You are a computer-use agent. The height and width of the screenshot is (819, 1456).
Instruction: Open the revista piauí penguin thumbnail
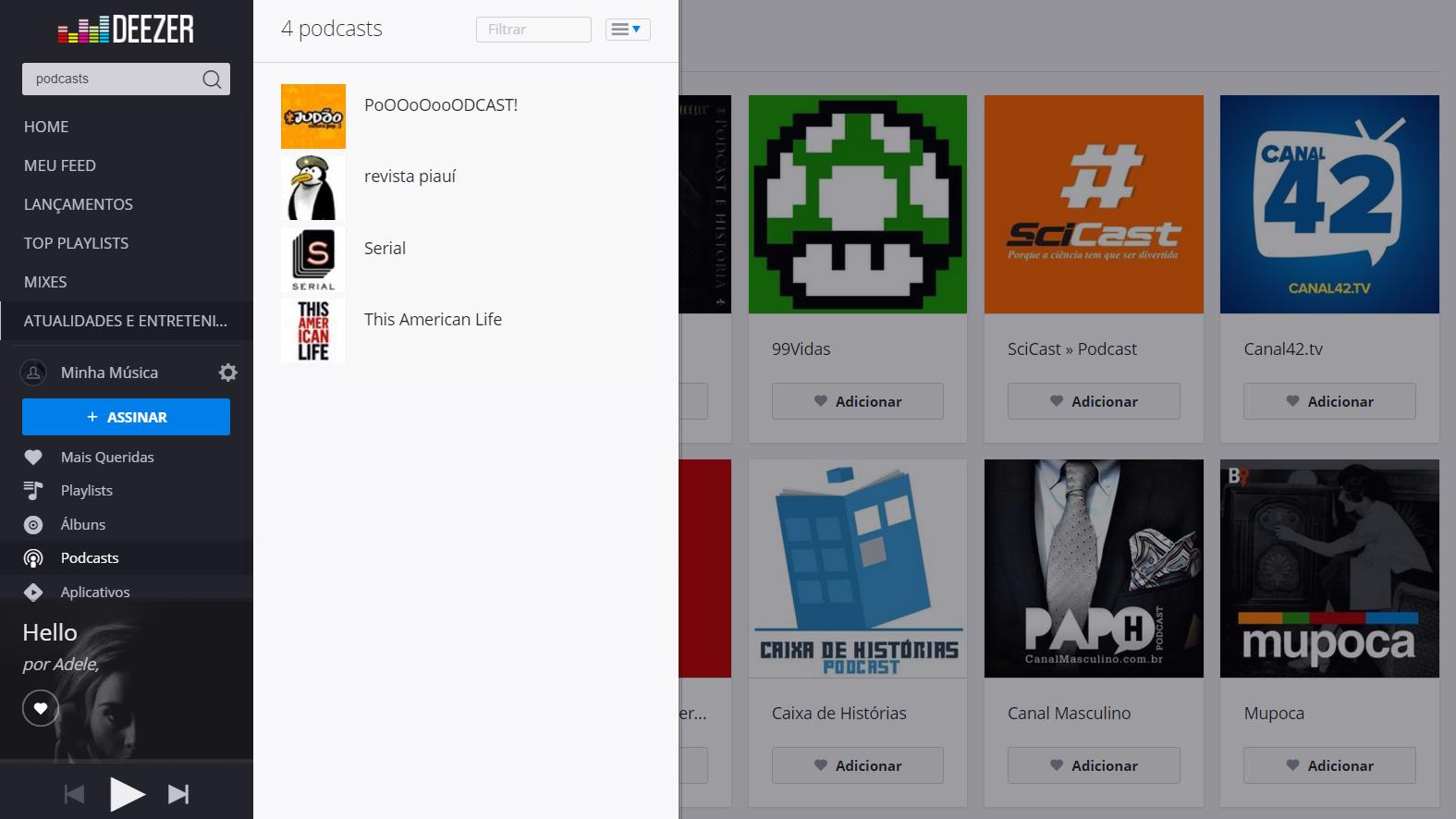pyautogui.click(x=313, y=188)
